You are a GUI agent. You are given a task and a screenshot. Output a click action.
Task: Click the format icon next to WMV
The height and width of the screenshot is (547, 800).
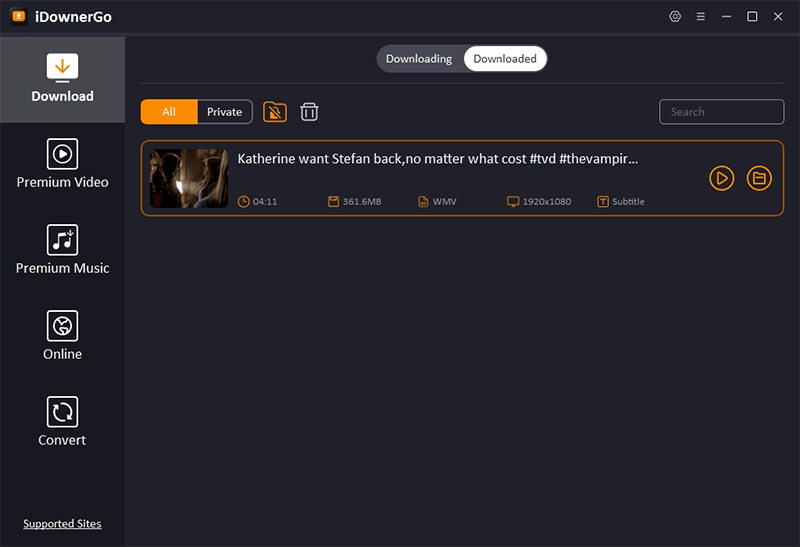coord(423,202)
